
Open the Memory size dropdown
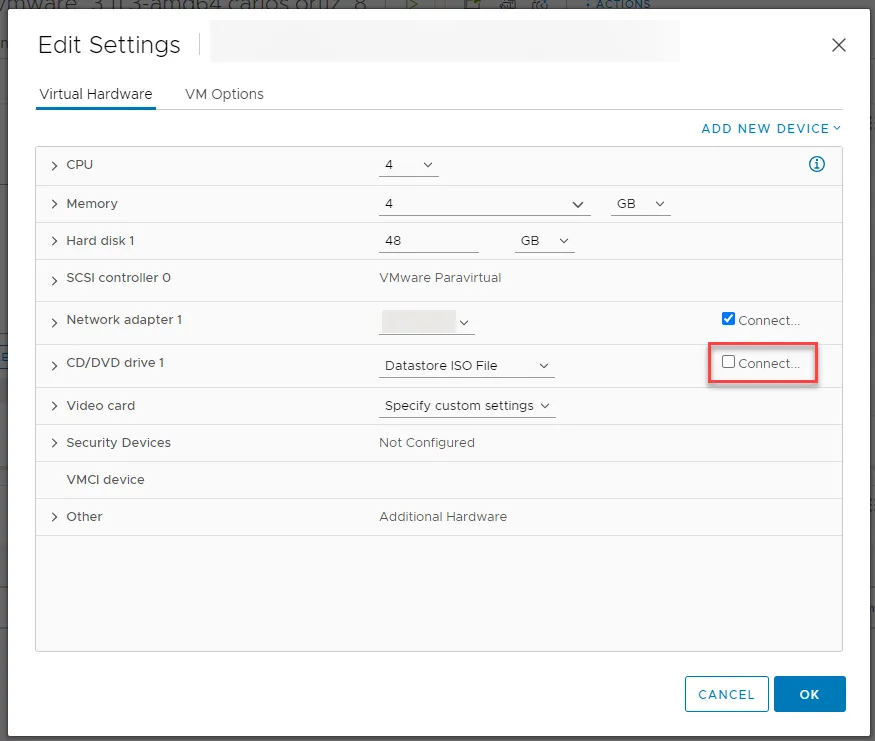pos(484,204)
